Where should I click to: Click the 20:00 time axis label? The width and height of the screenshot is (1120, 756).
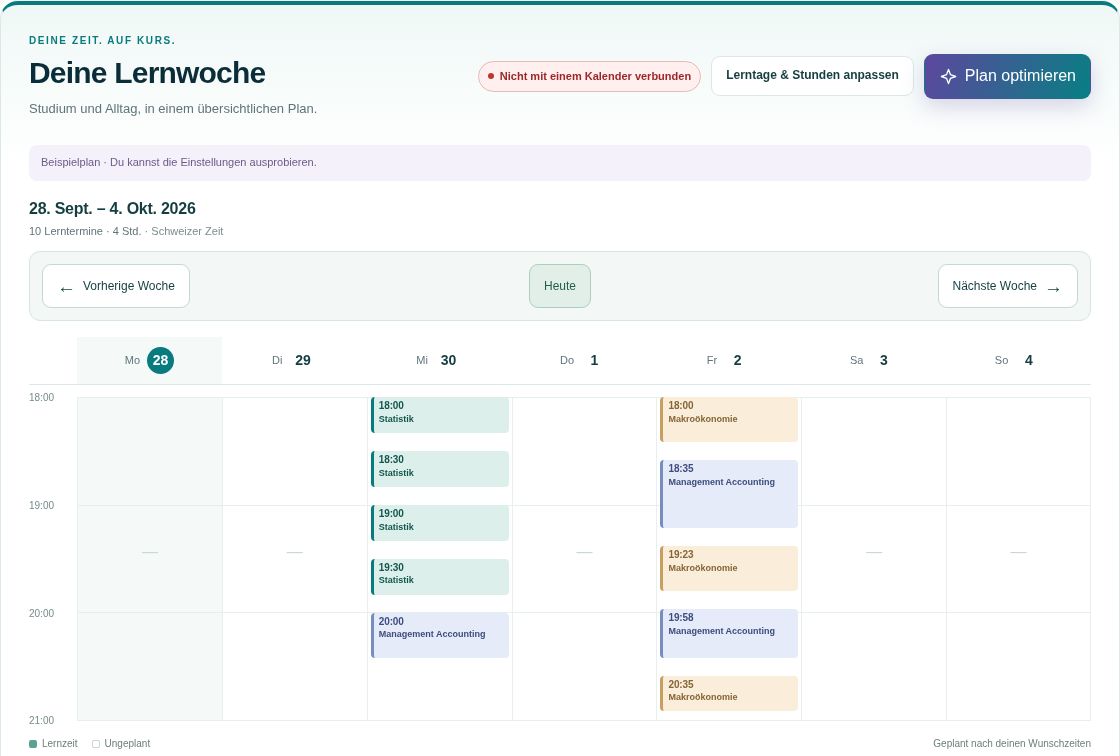click(x=41, y=613)
